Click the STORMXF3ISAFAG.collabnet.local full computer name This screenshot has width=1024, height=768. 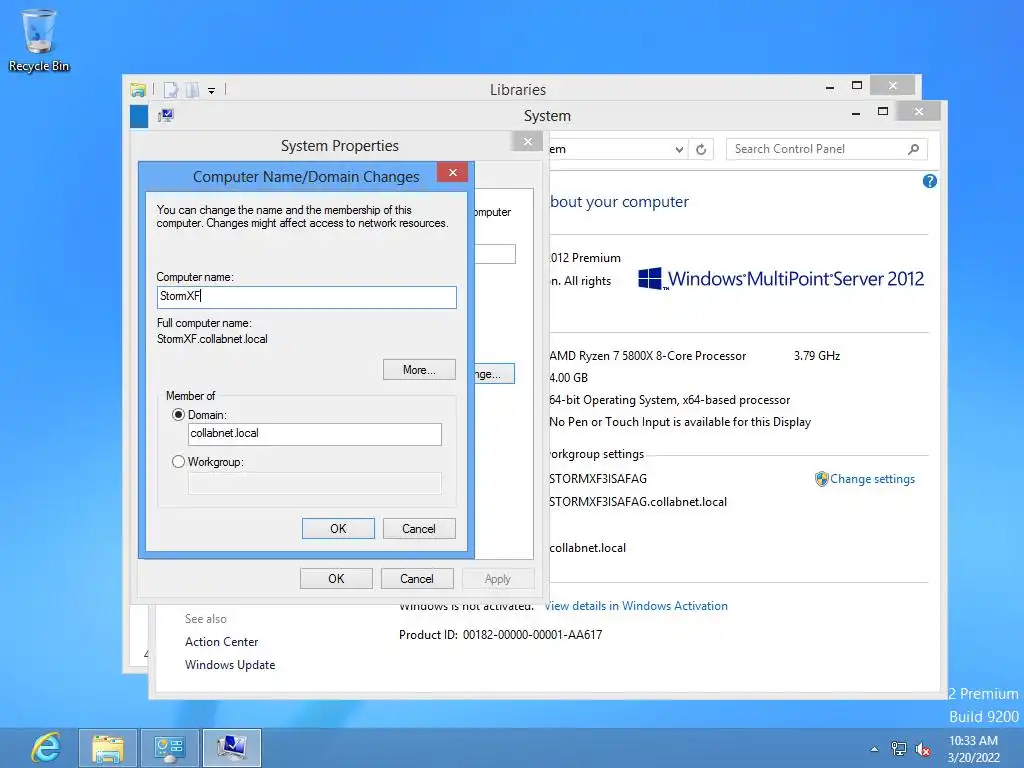[638, 502]
